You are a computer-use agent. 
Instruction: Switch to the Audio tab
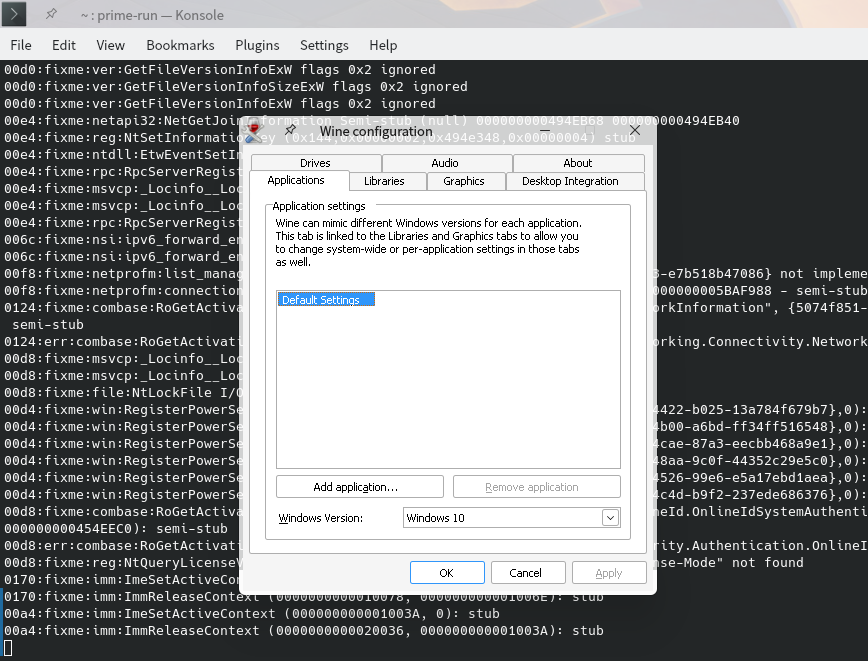coord(445,163)
